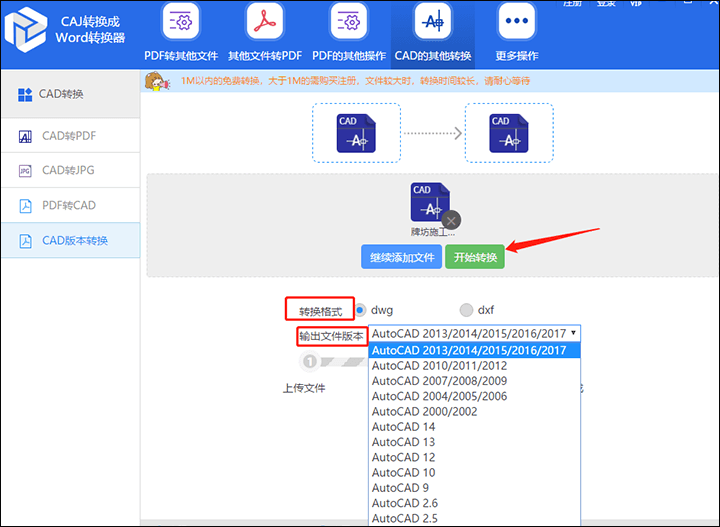
Task: Click the CAD转换 grid icon
Action: coord(25,95)
